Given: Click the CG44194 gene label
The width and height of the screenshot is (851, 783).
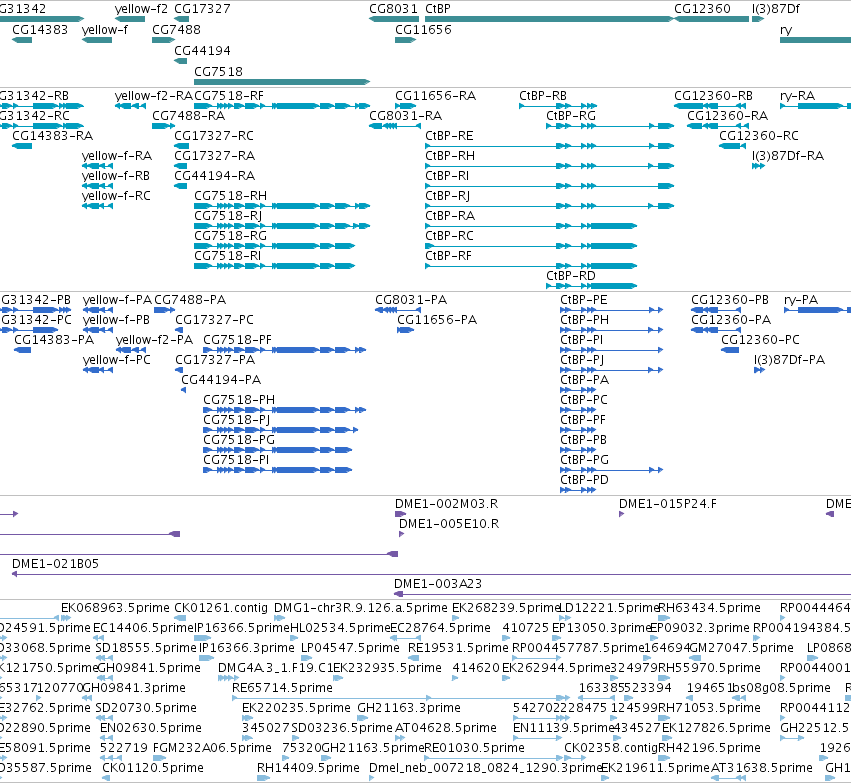Looking at the screenshot, I should 202,50.
